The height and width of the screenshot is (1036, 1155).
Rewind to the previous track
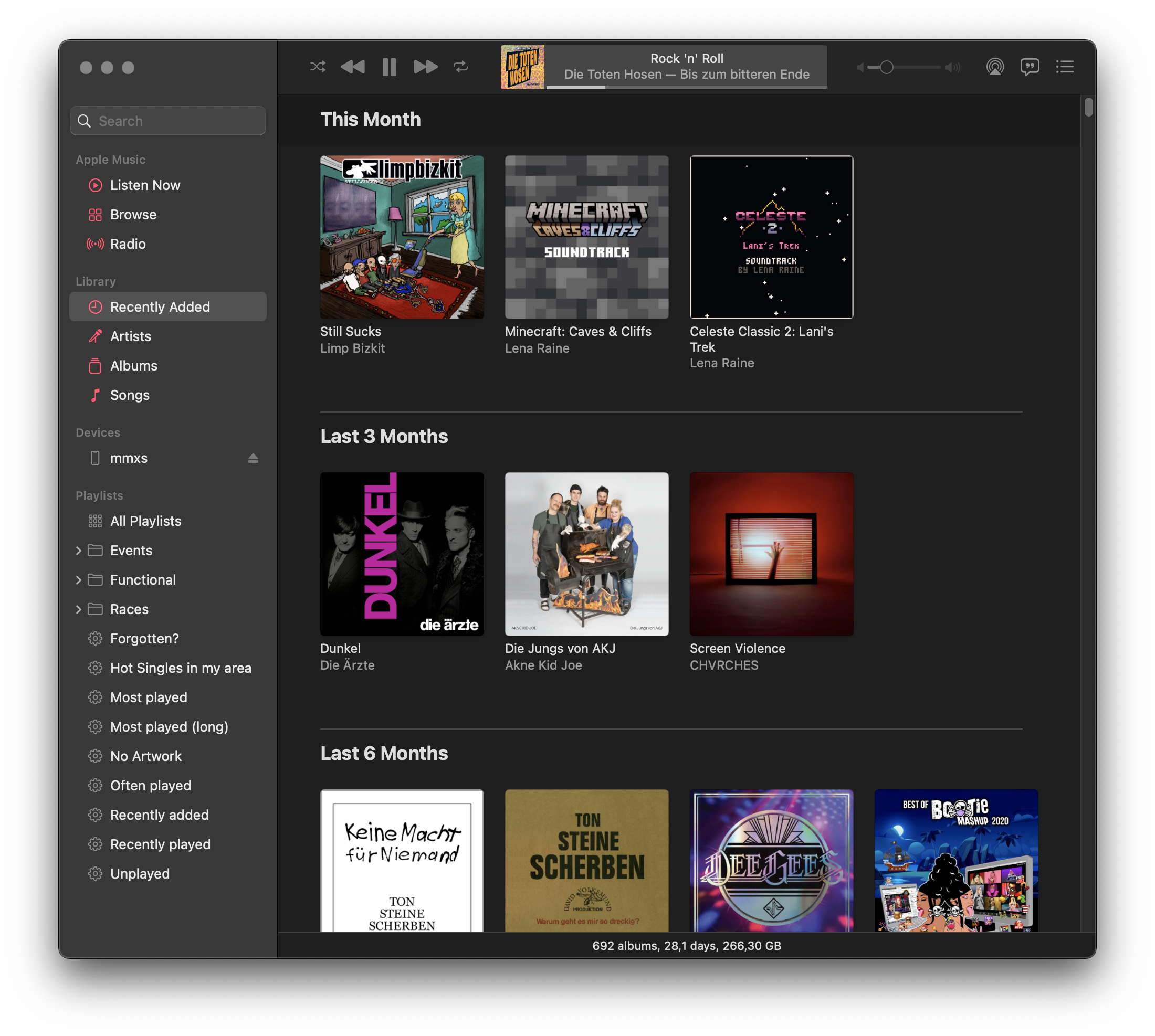pyautogui.click(x=352, y=67)
